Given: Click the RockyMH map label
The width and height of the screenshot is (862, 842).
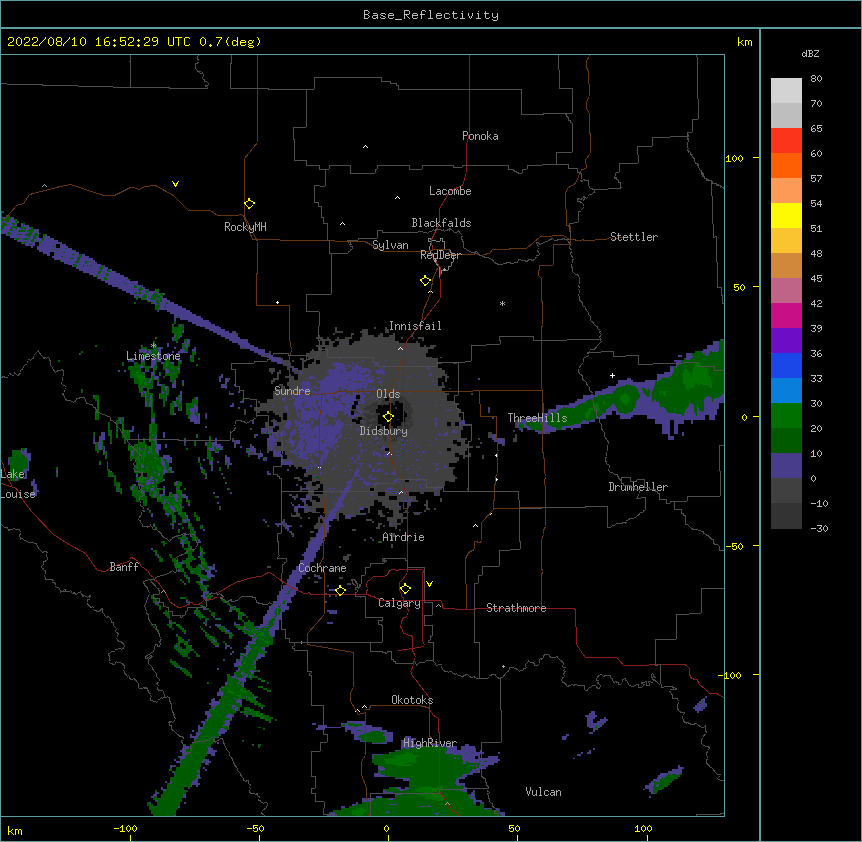Looking at the screenshot, I should (x=245, y=227).
